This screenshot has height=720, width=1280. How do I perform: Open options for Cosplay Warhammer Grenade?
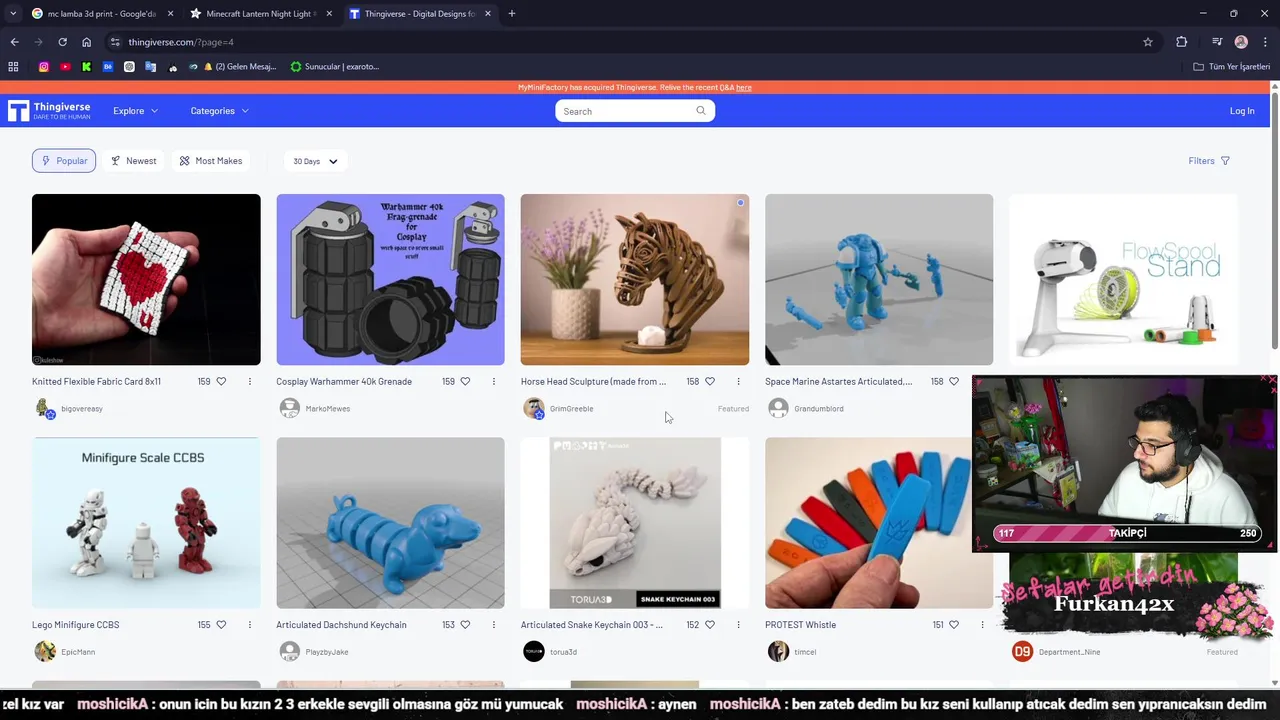[494, 381]
